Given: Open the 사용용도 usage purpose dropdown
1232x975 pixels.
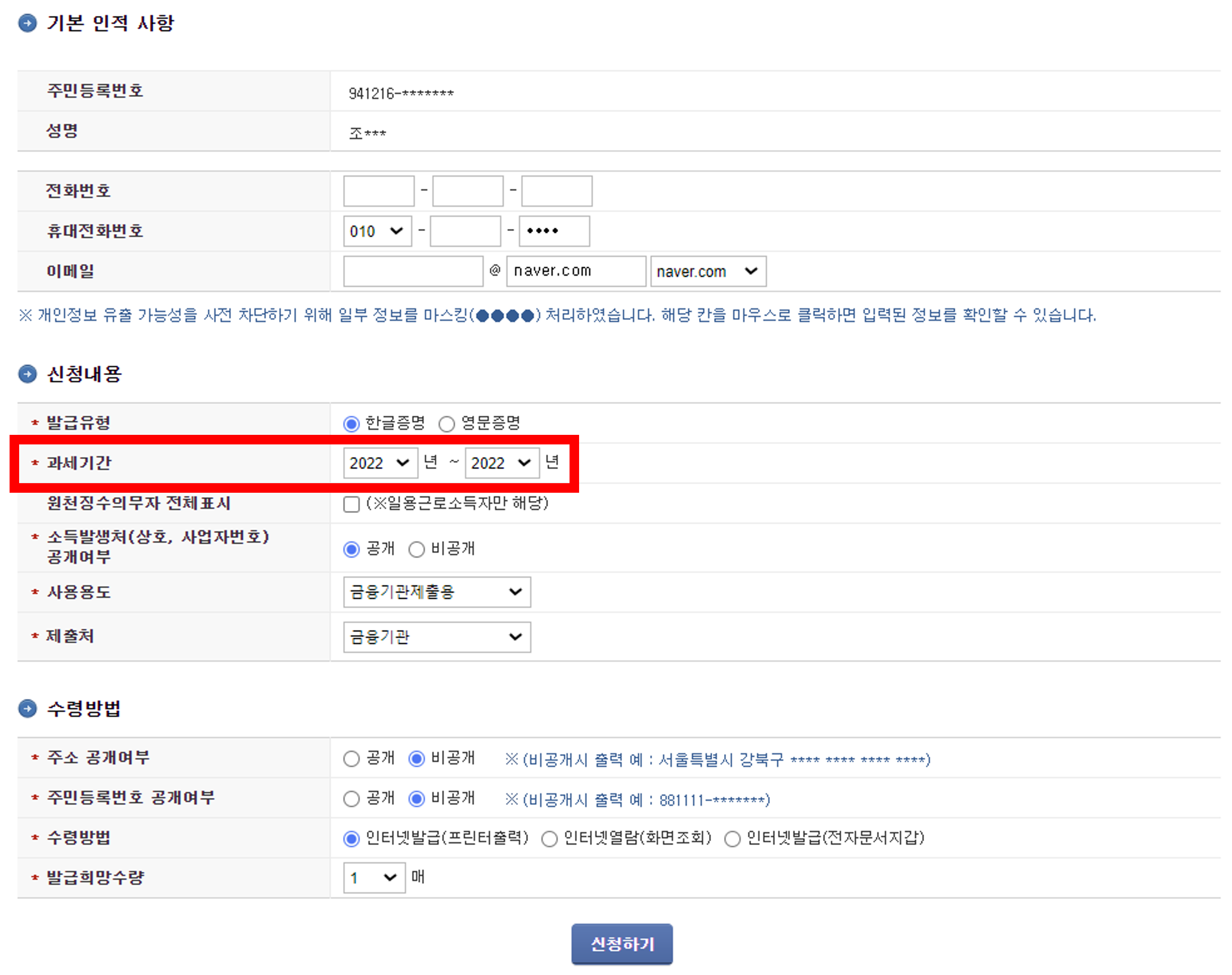Looking at the screenshot, I should (x=436, y=592).
